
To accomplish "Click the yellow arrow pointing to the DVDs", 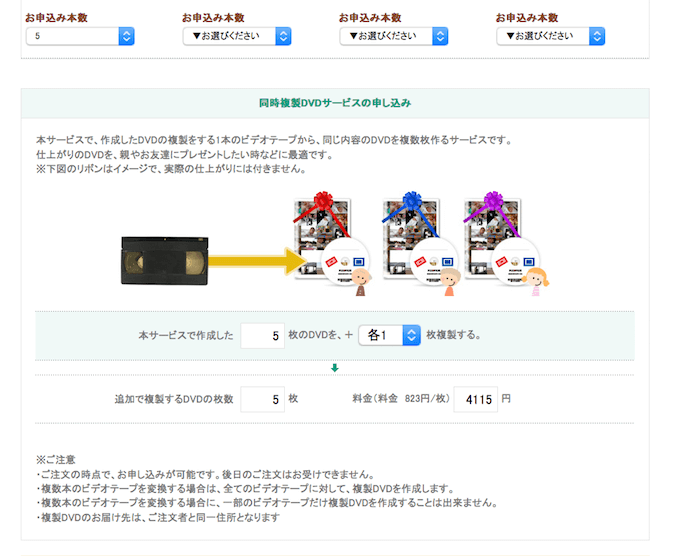I will (x=257, y=261).
